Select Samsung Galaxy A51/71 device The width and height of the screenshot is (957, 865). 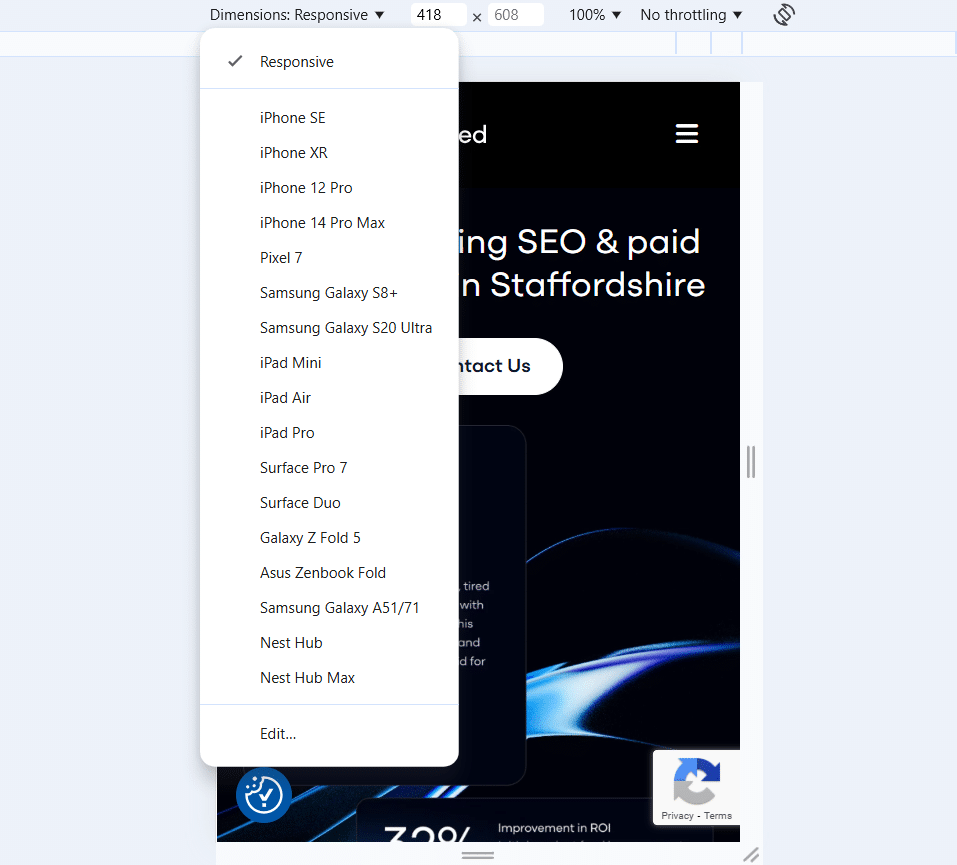coord(329,608)
